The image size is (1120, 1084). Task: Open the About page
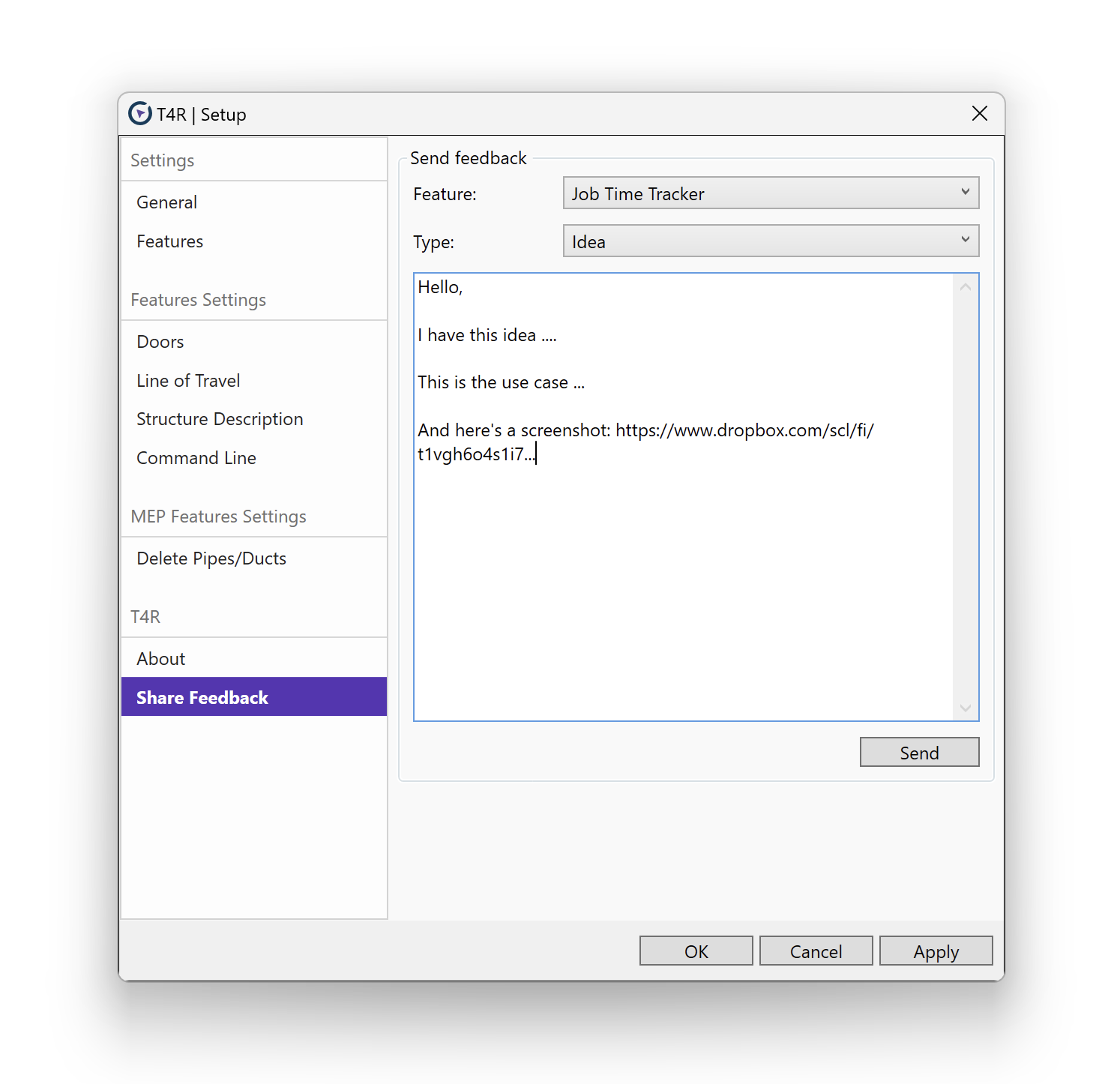(160, 659)
